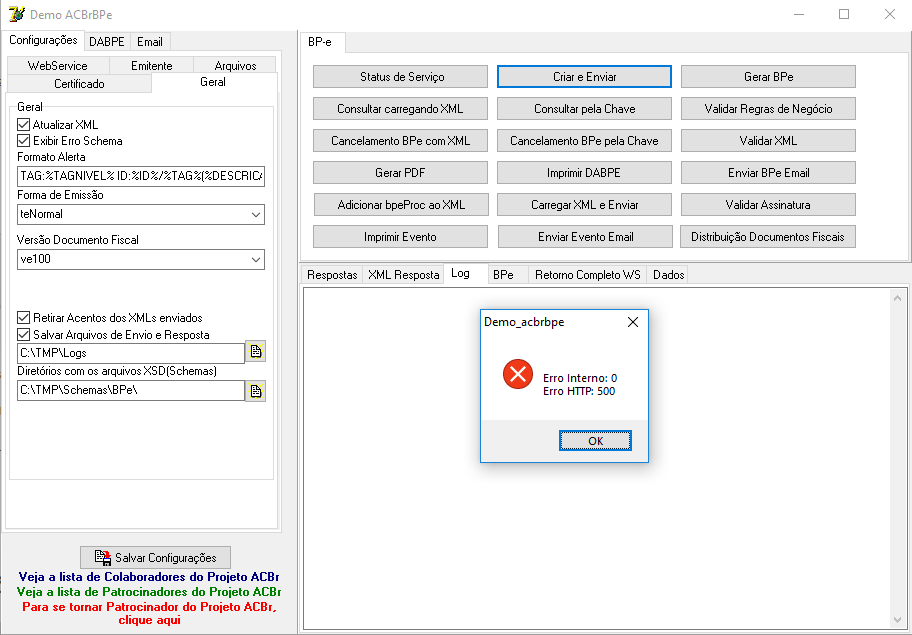Click the Imprimir Evento button
This screenshot has height=635, width=912.
[400, 237]
